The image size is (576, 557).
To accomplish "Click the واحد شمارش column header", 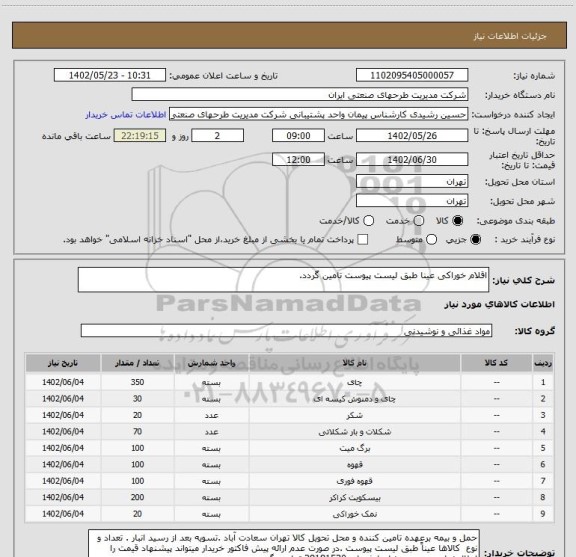I will pos(212,363).
